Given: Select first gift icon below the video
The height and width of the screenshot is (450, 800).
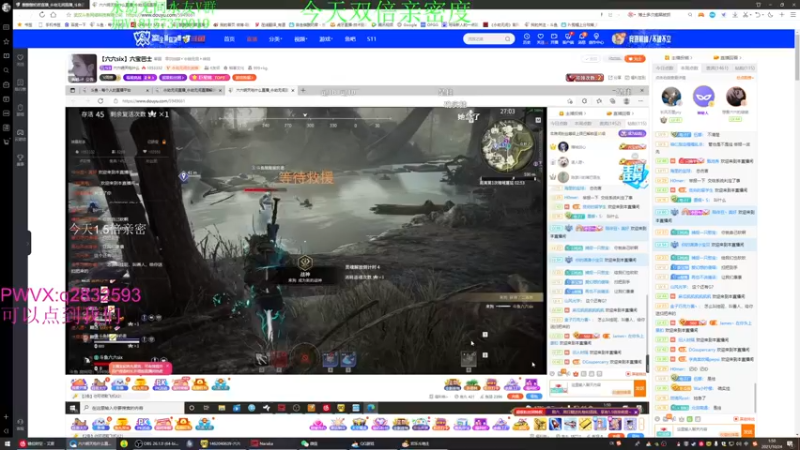Looking at the screenshot, I should tap(79, 384).
